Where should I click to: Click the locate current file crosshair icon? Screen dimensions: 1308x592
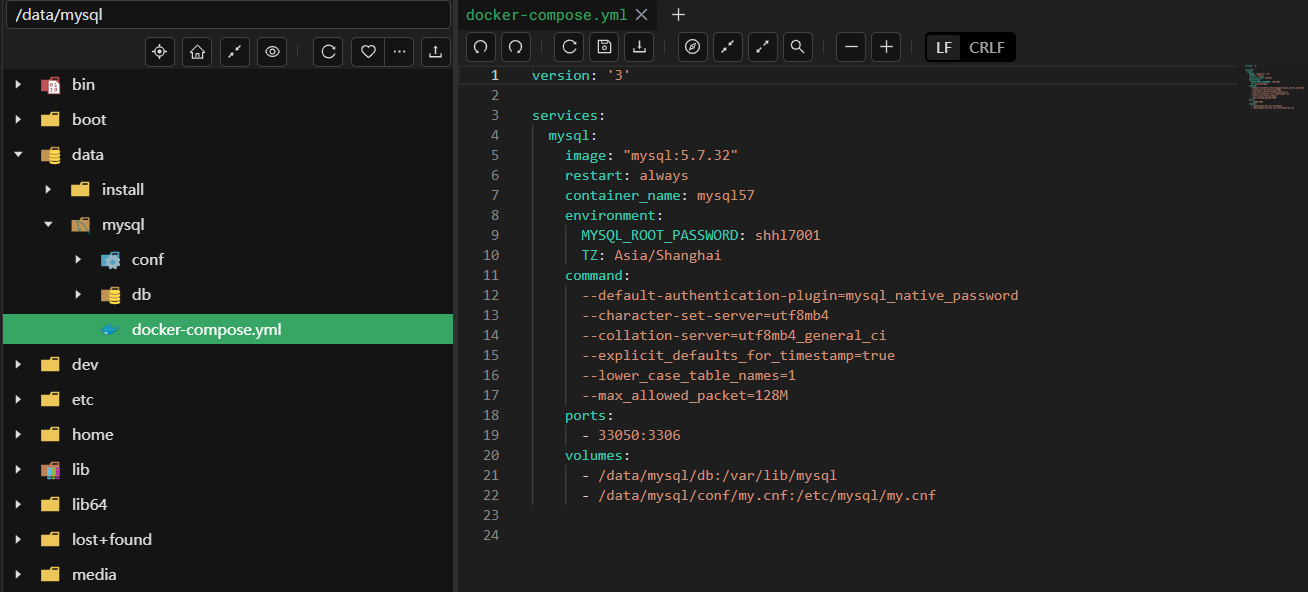point(160,52)
